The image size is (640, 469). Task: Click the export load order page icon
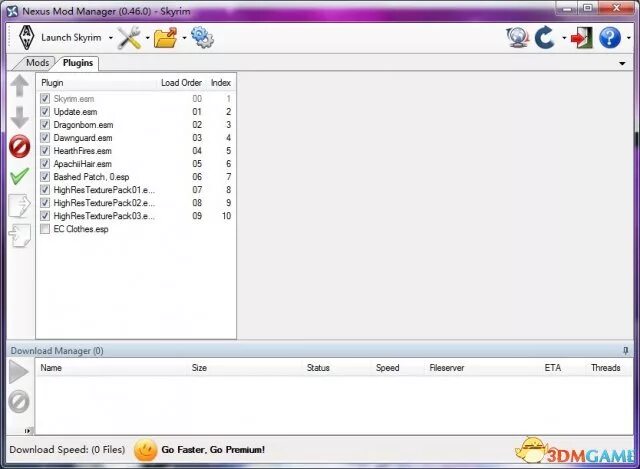pos(20,206)
